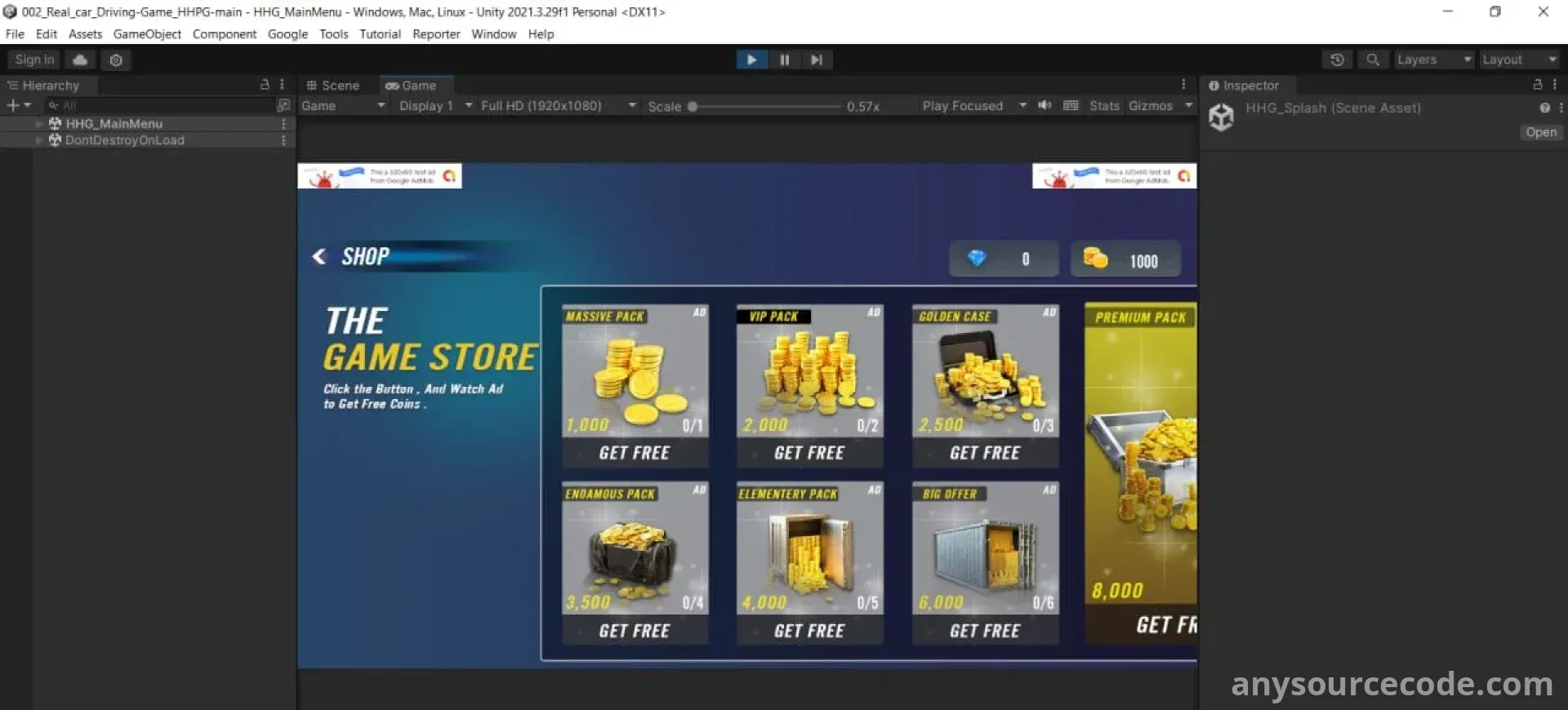Open the GameObject menu
The width and height of the screenshot is (1568, 710).
click(147, 34)
